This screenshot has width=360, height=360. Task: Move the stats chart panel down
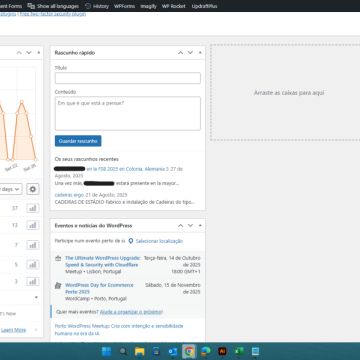(29, 53)
